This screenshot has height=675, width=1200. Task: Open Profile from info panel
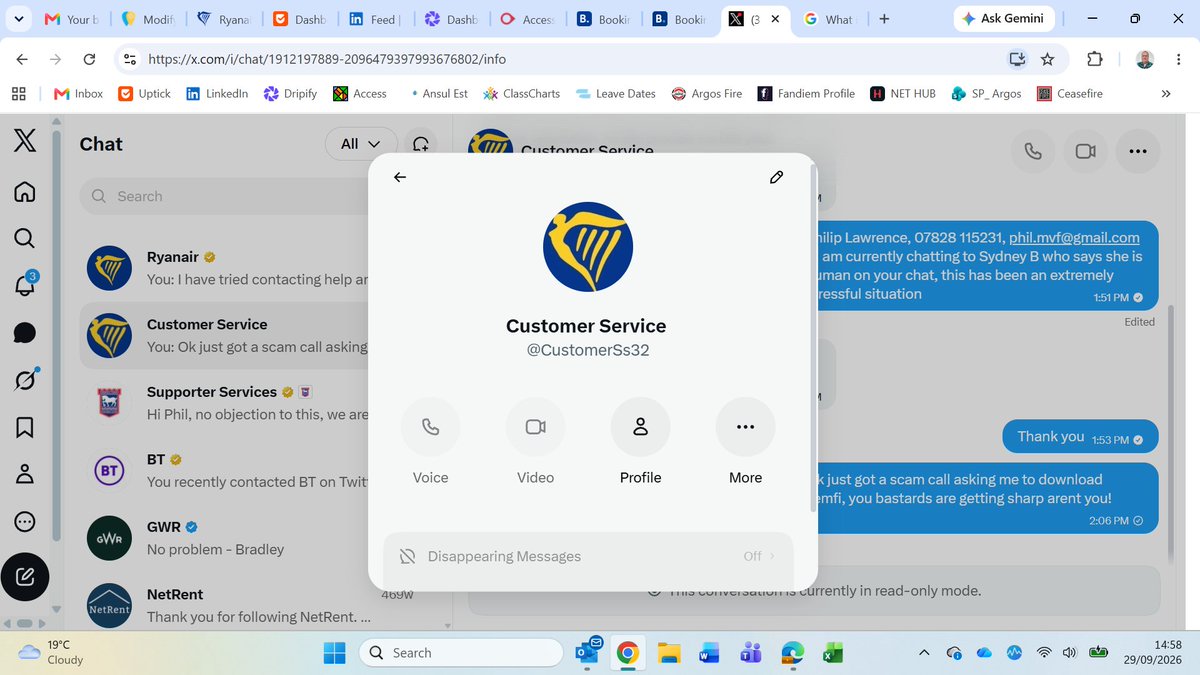pos(641,427)
